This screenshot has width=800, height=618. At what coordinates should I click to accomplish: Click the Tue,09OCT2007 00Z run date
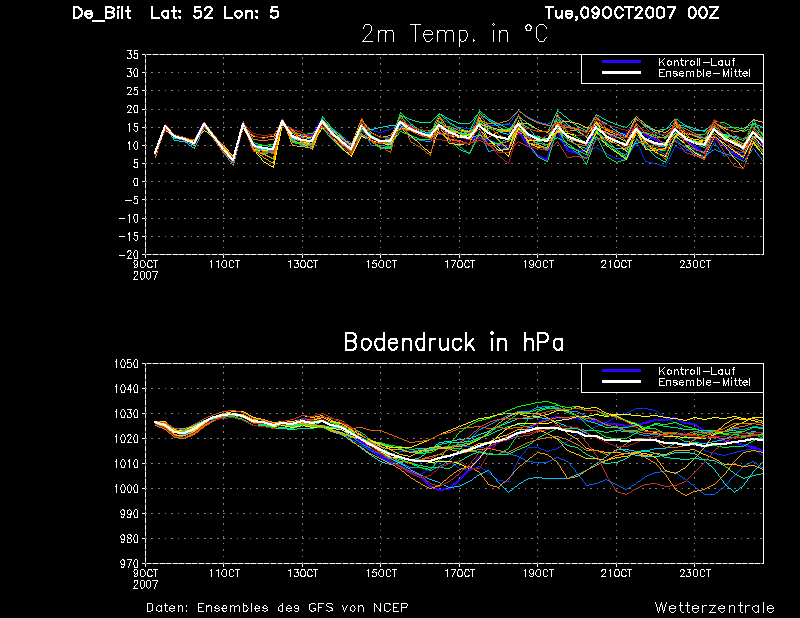632,13
